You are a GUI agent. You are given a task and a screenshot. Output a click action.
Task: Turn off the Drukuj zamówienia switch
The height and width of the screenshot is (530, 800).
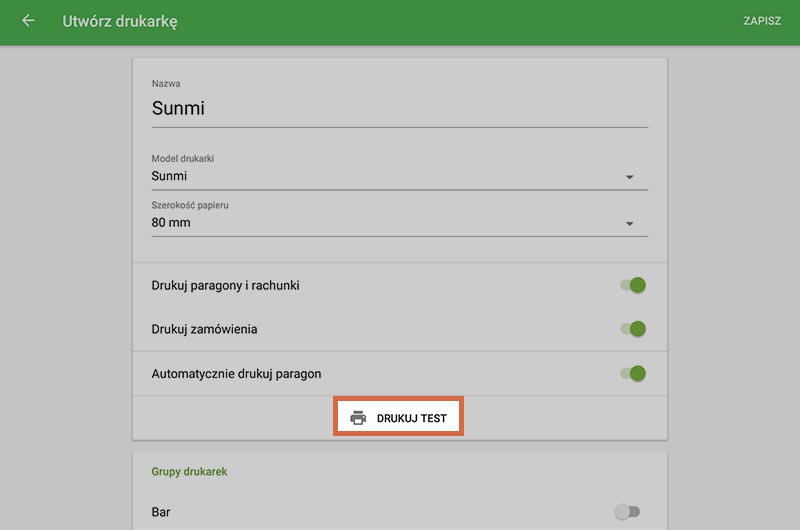632,329
